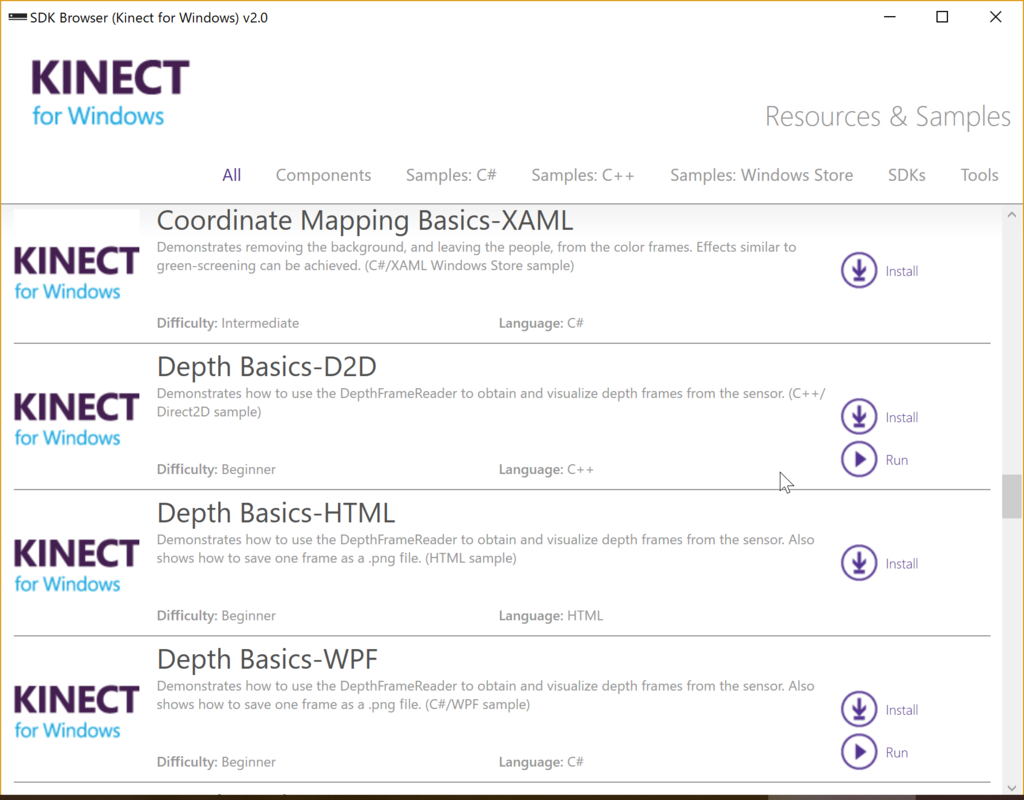
Task: Switch to the Components tab
Action: click(x=323, y=175)
